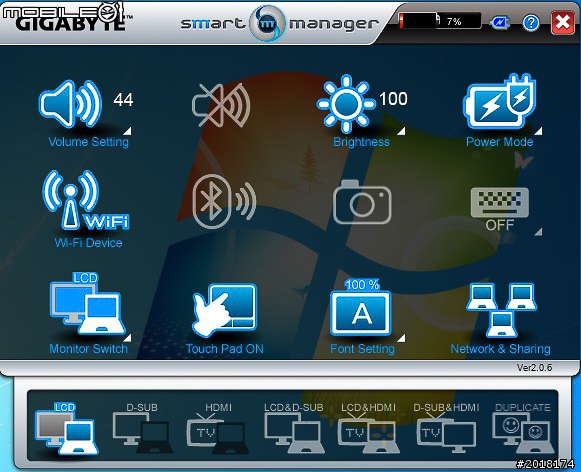581x472 pixels.
Task: Click the volume value 44
Action: click(x=123, y=100)
